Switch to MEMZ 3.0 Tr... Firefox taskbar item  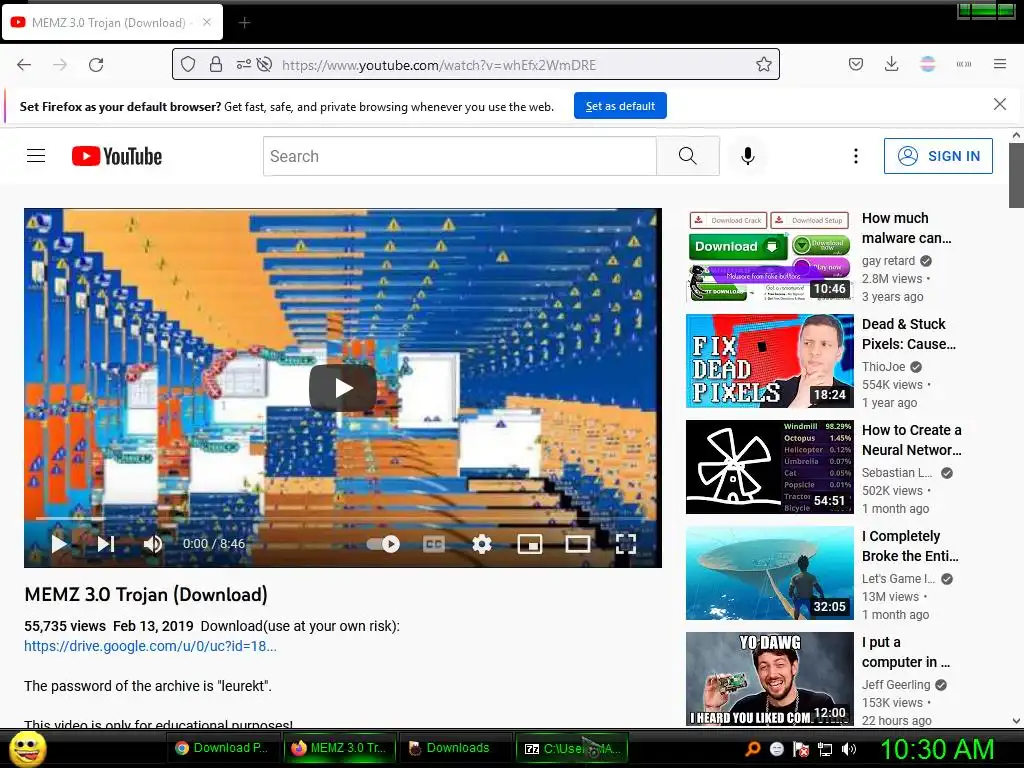(340, 748)
